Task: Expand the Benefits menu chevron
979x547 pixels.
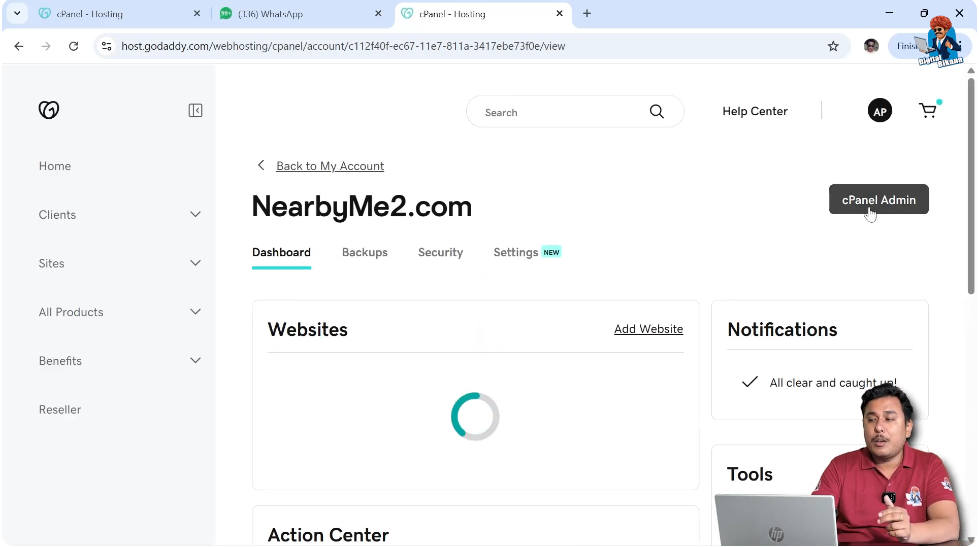Action: [195, 360]
